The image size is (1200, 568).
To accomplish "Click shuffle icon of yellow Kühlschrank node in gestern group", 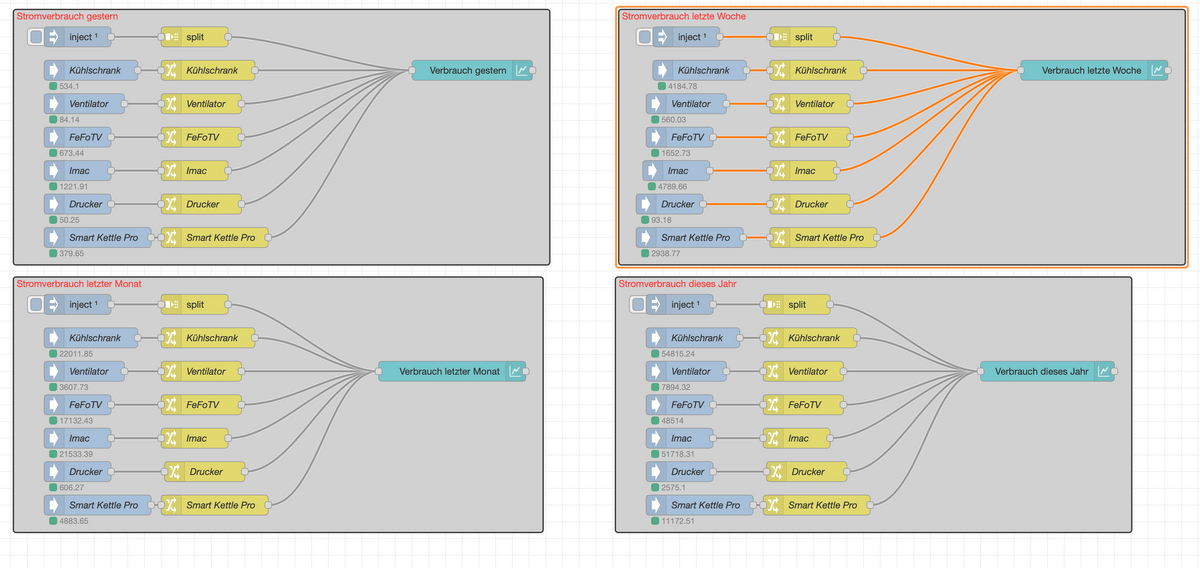I will click(x=171, y=70).
